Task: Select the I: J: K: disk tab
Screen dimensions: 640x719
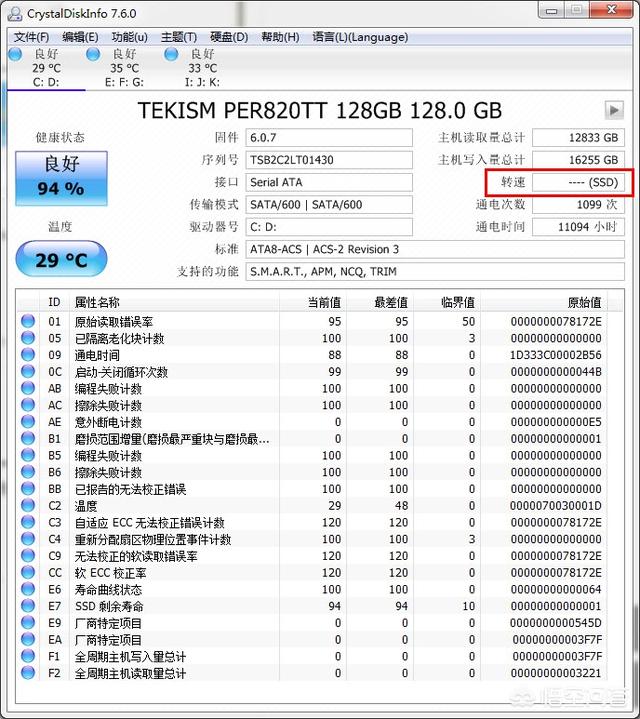Action: tap(202, 68)
